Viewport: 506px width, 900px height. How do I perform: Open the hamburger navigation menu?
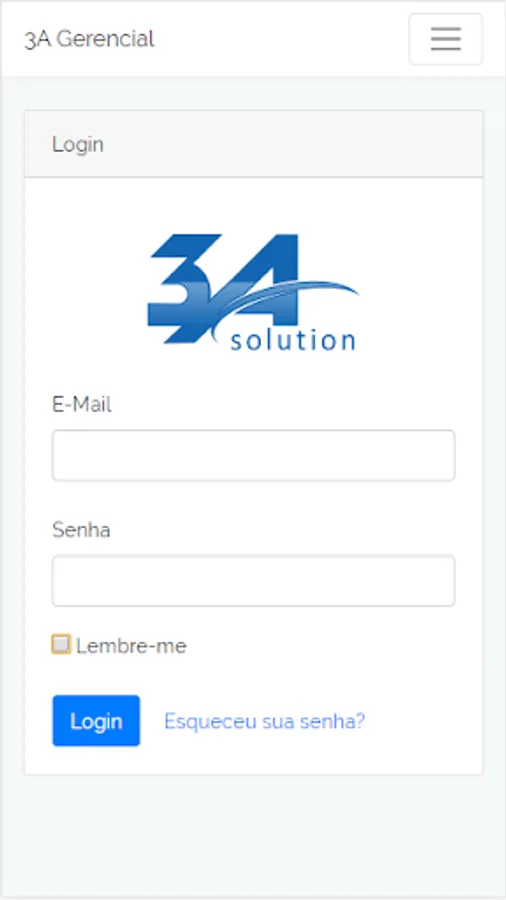click(x=446, y=39)
